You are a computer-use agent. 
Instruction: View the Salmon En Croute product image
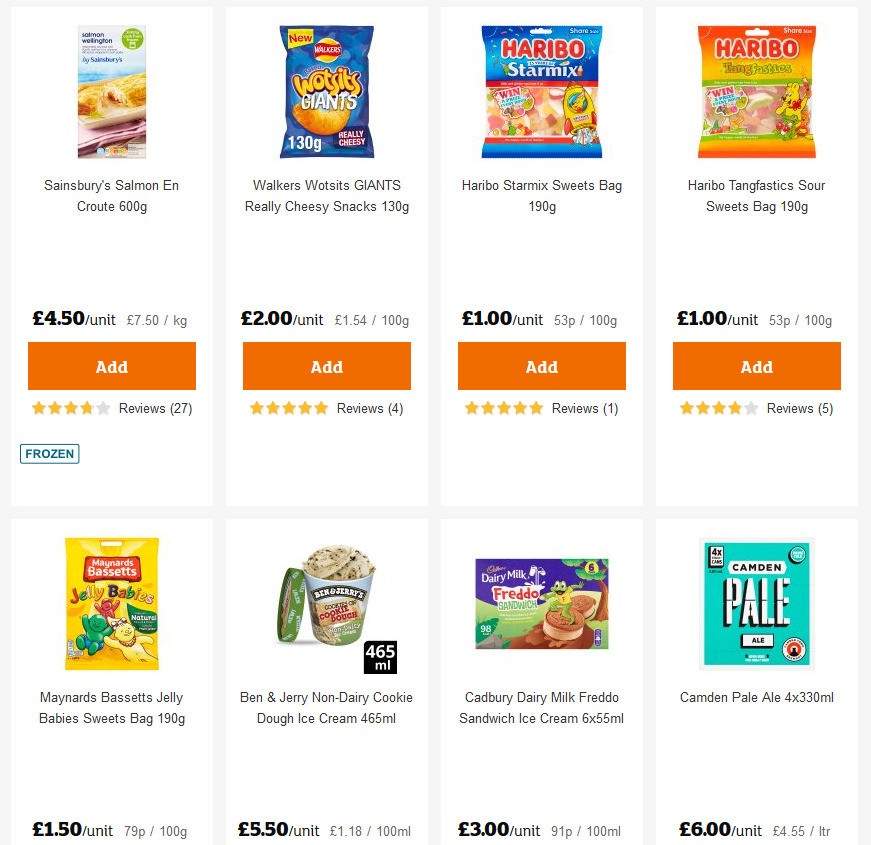coord(111,90)
